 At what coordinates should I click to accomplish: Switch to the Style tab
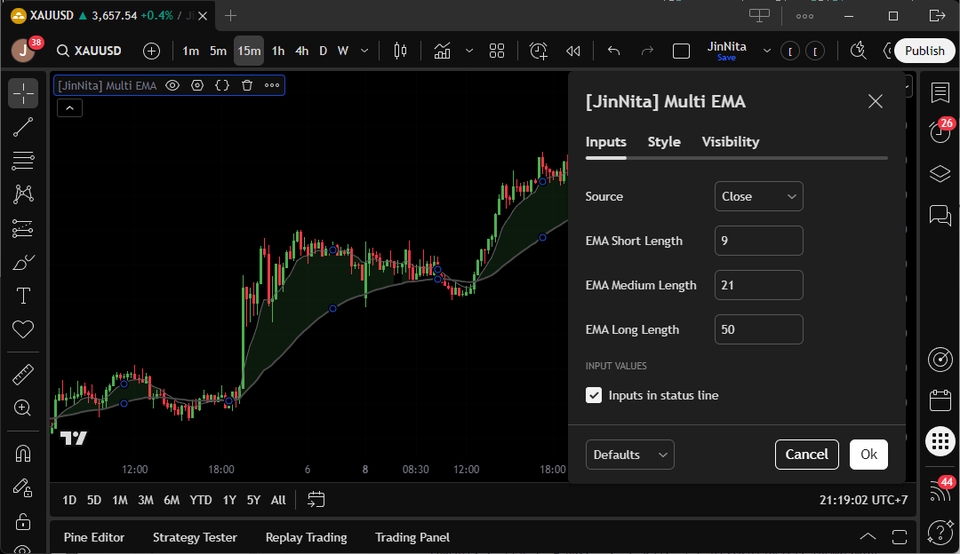coord(663,142)
